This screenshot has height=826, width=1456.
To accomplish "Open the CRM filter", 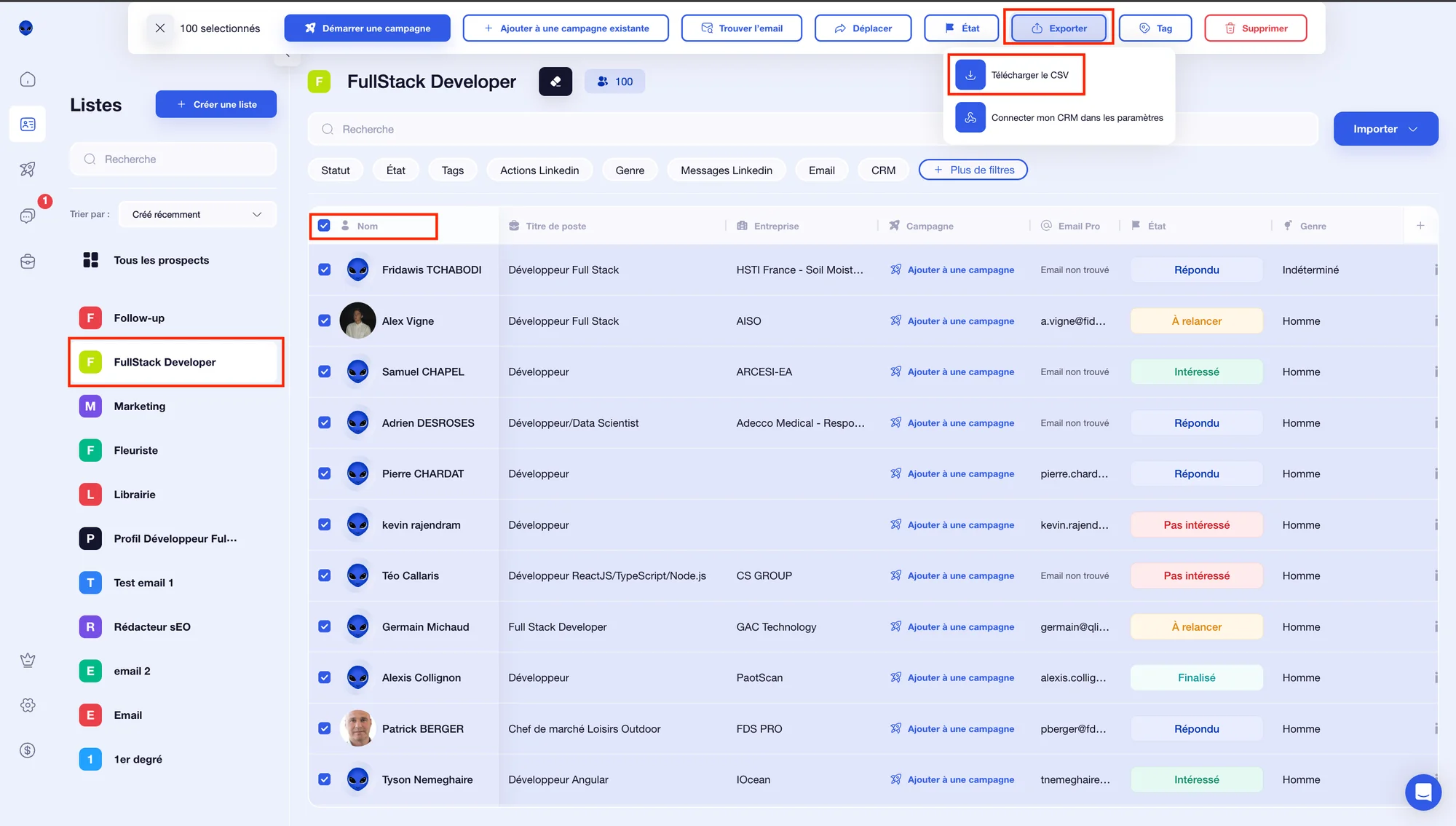I will tap(883, 170).
